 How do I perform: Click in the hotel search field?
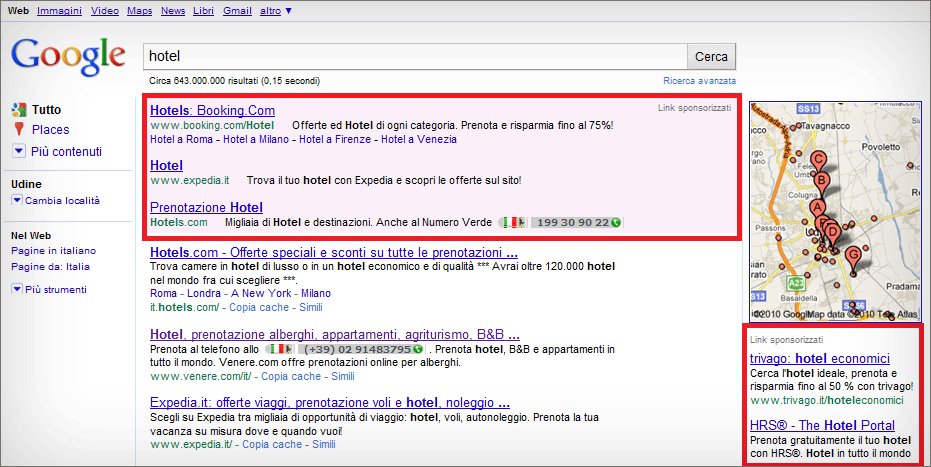tap(415, 56)
